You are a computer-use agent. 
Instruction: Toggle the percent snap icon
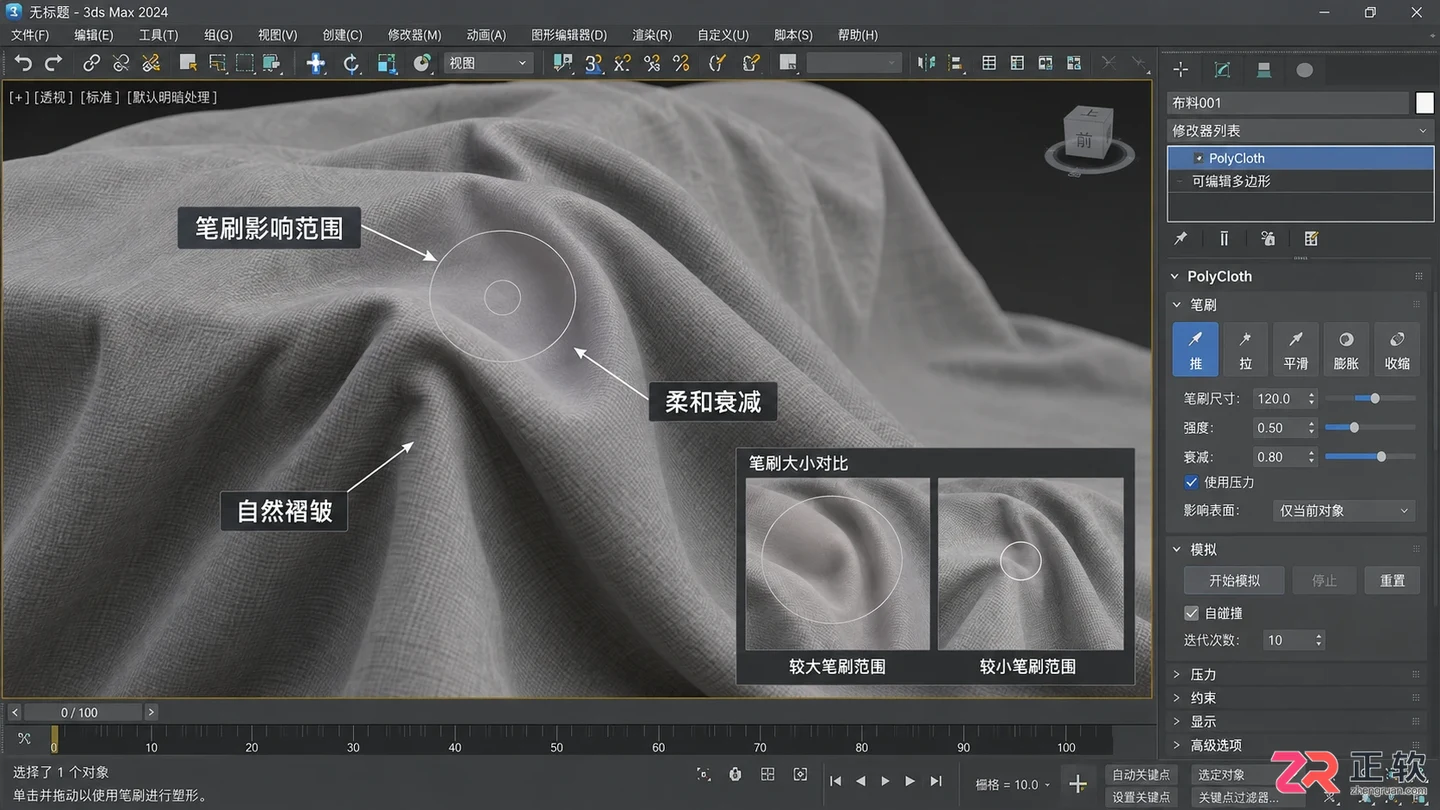click(x=652, y=63)
